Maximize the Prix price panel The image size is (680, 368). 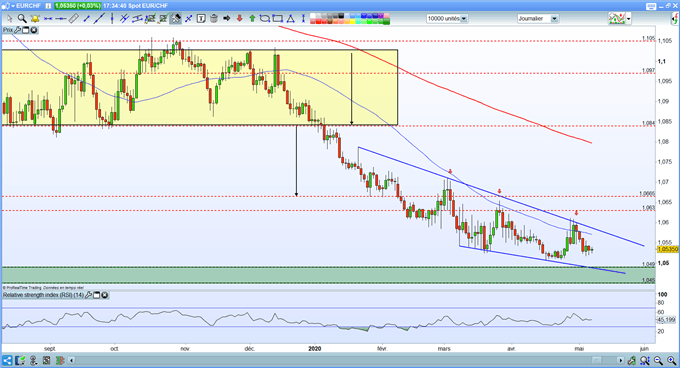pyautogui.click(x=26, y=30)
